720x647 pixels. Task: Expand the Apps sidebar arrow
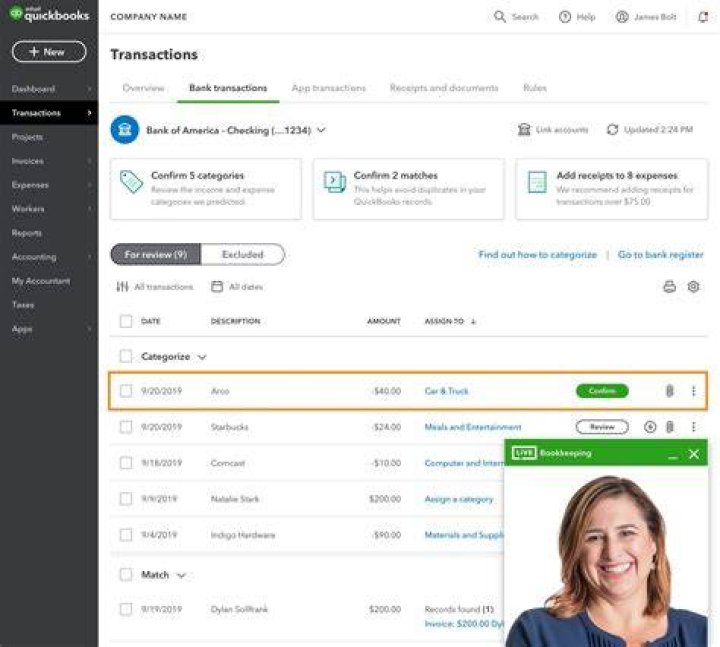90,329
